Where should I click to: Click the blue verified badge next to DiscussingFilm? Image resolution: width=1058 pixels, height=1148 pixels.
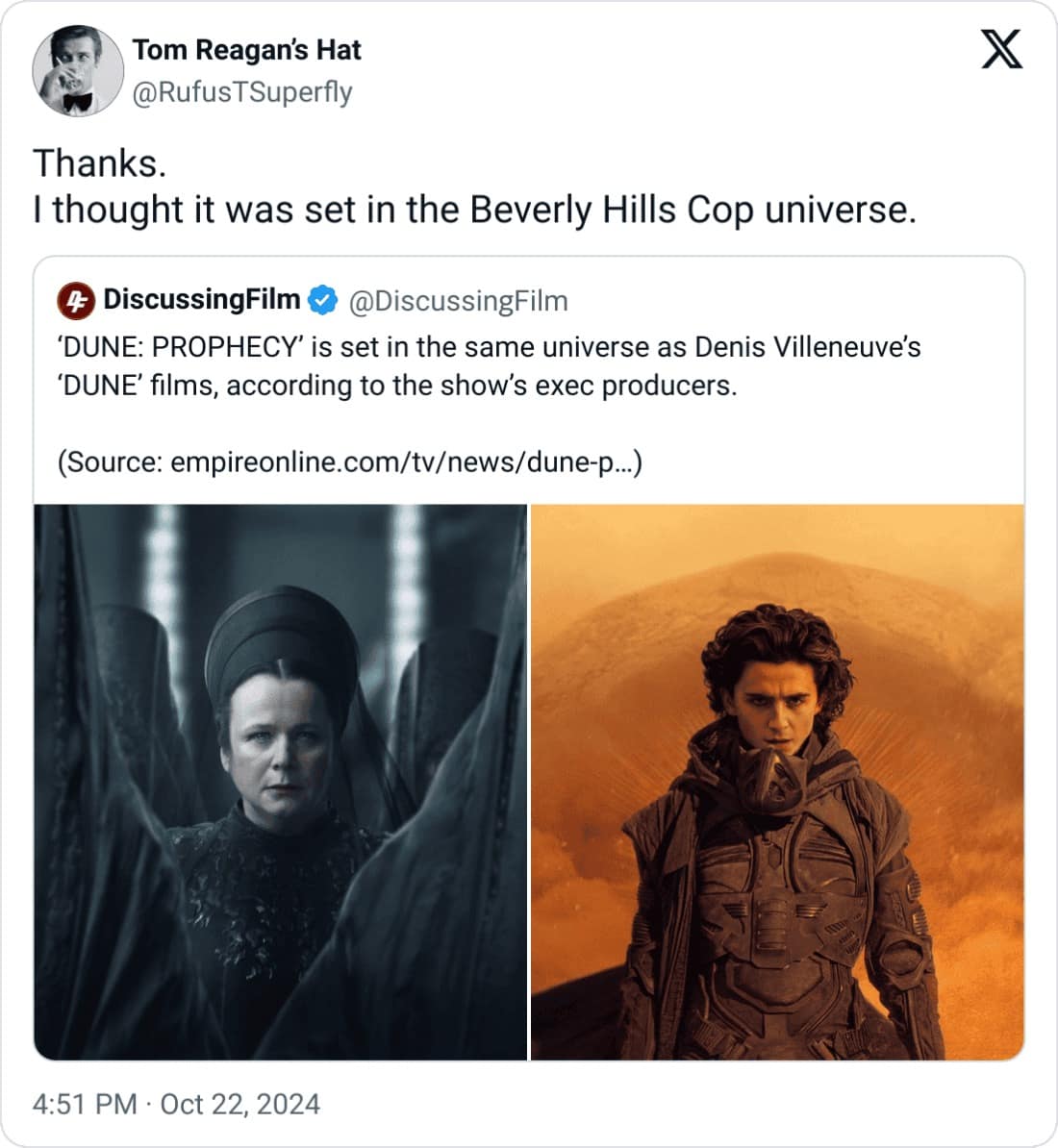tap(320, 299)
